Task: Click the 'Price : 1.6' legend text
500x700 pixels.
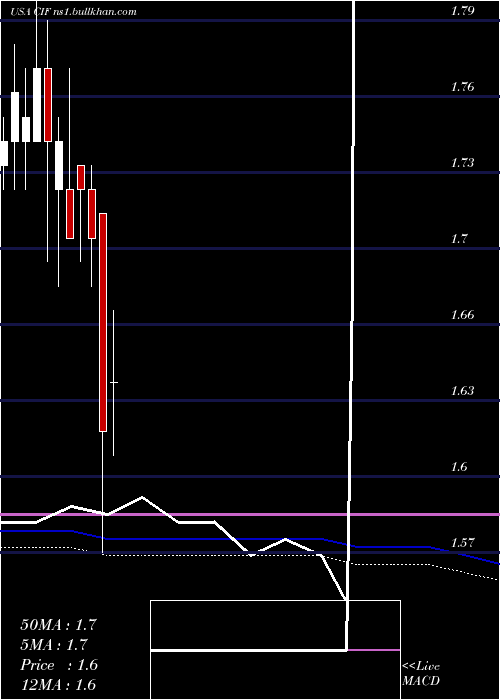Action: click(59, 665)
